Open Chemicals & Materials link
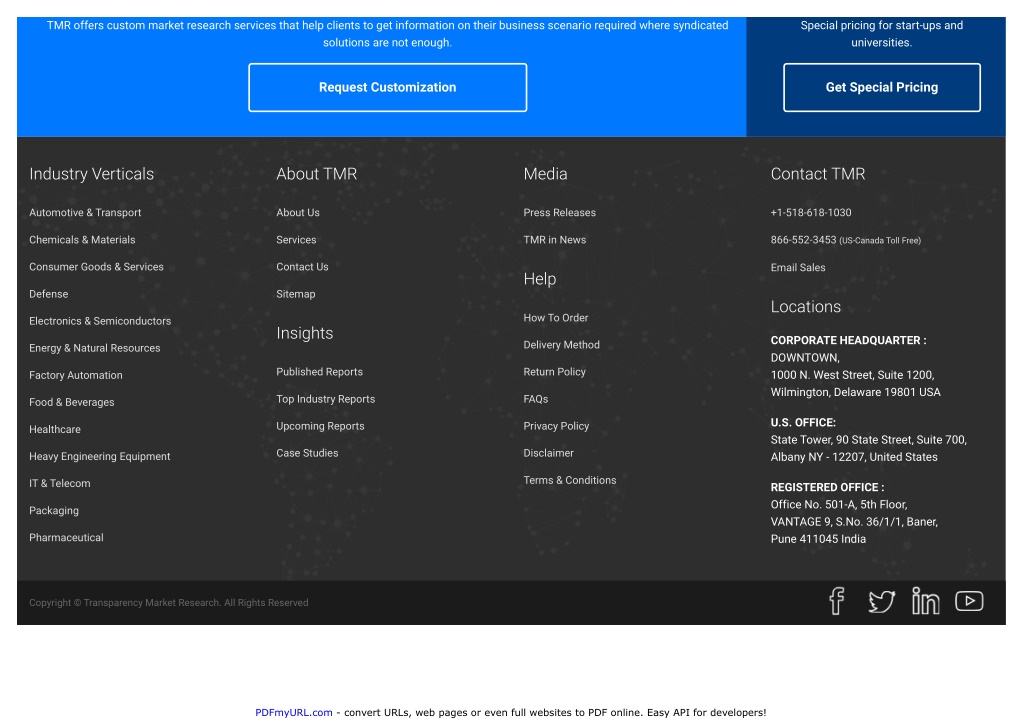The width and height of the screenshot is (1024, 723). (x=82, y=240)
